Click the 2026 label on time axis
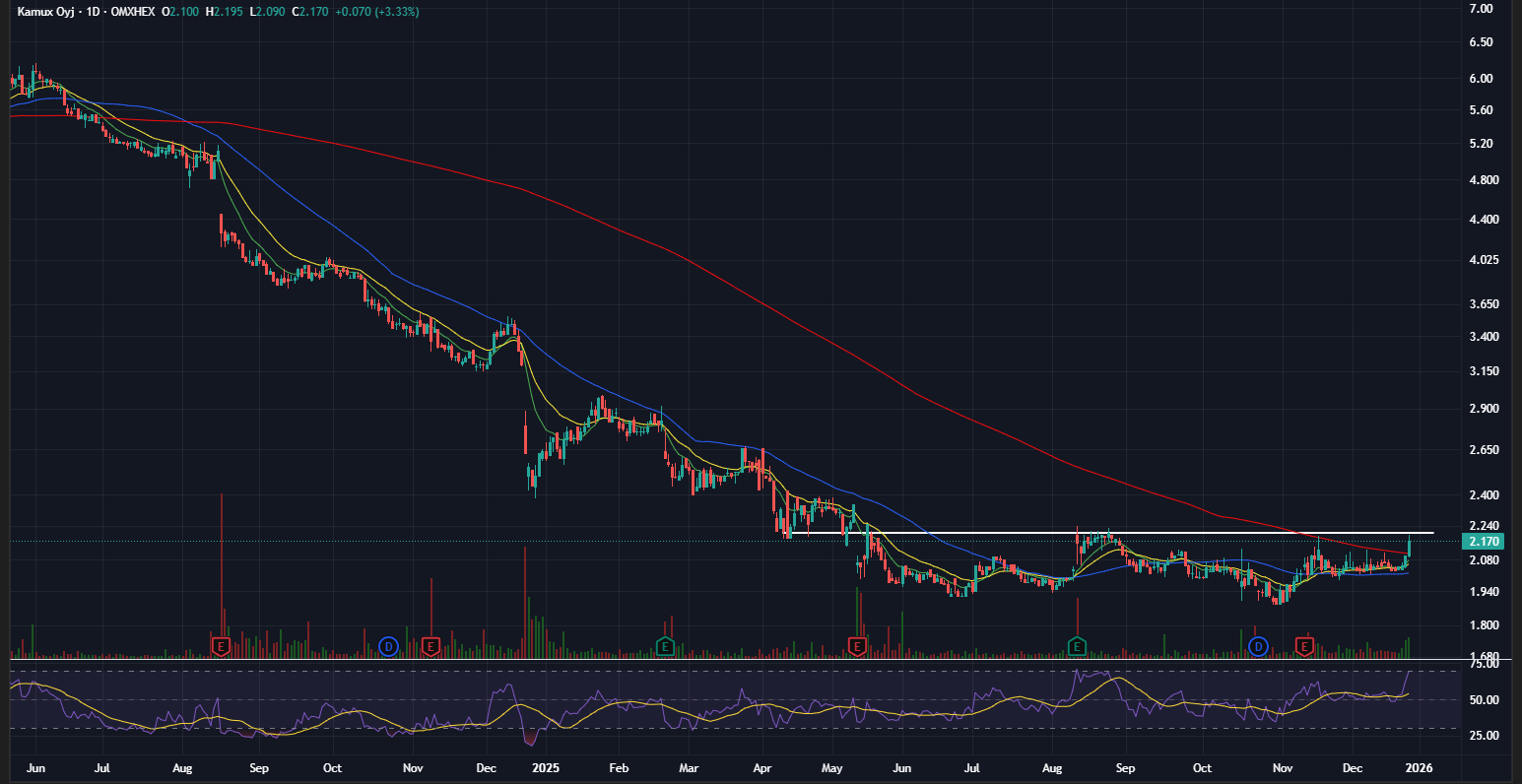The width and height of the screenshot is (1522, 784). click(x=1417, y=766)
